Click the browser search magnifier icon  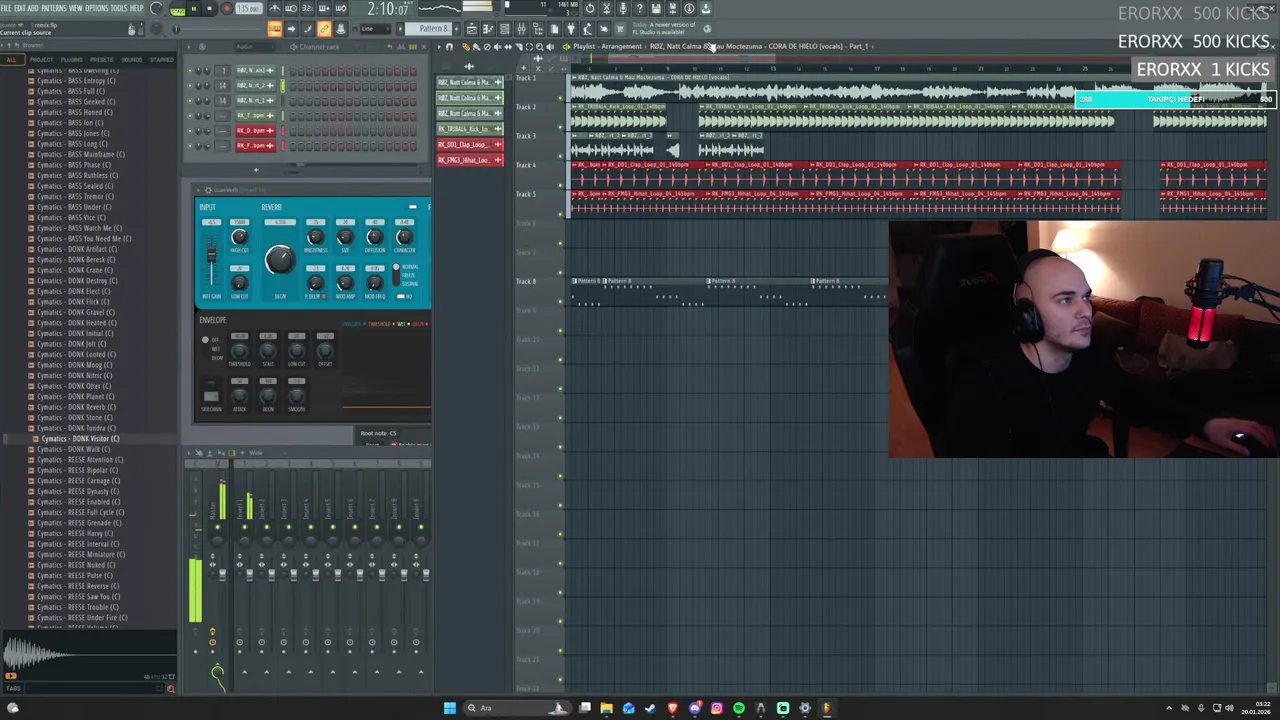(170, 688)
